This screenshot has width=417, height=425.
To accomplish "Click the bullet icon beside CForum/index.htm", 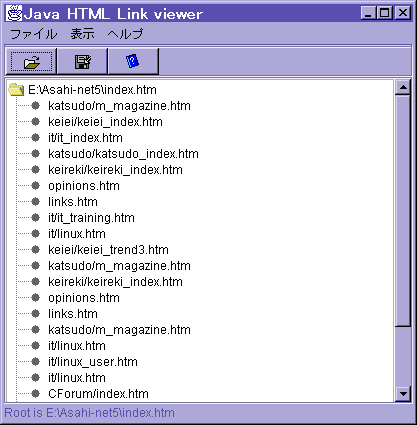I will (36, 394).
